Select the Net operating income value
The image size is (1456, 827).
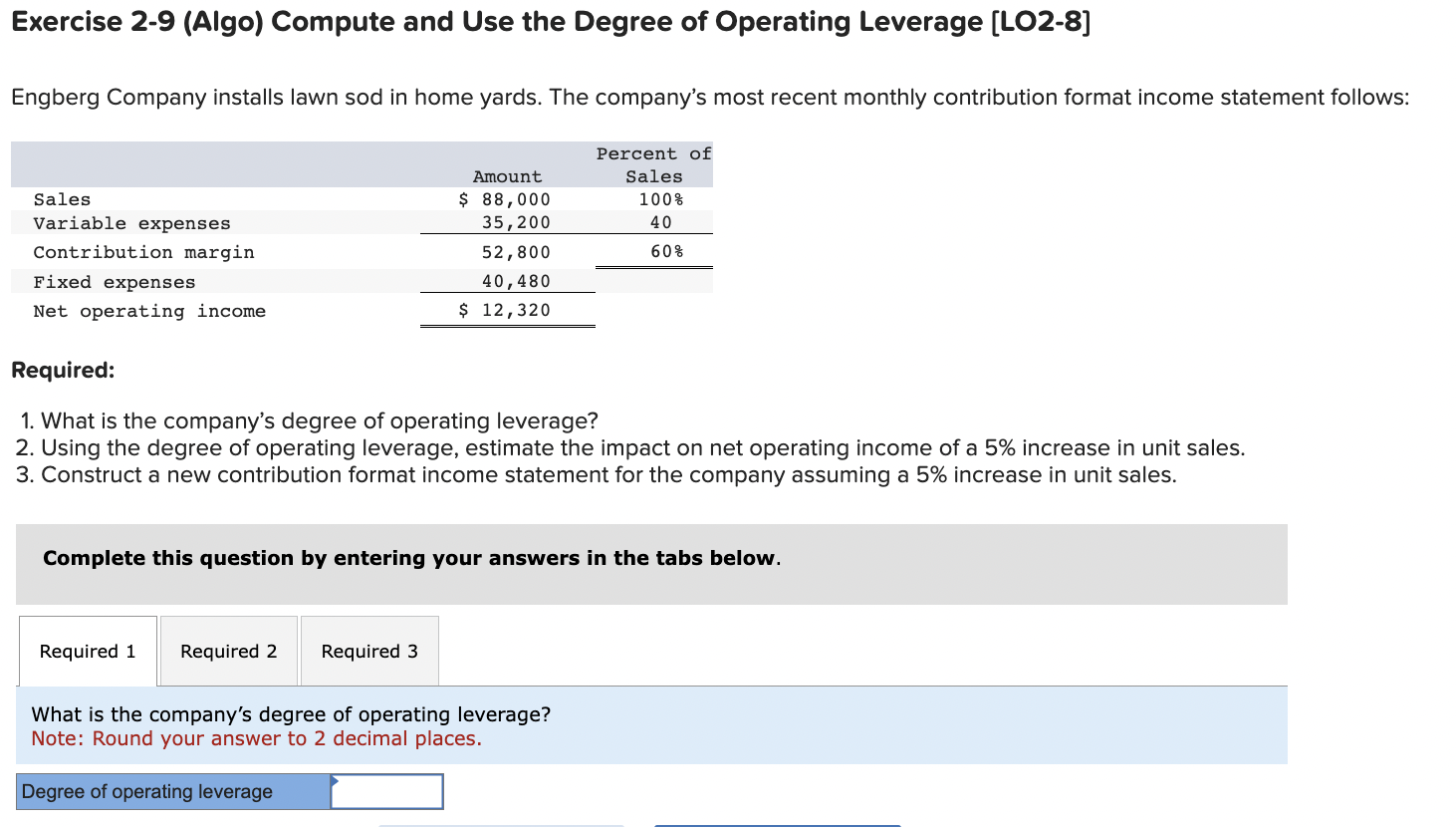click(x=506, y=309)
